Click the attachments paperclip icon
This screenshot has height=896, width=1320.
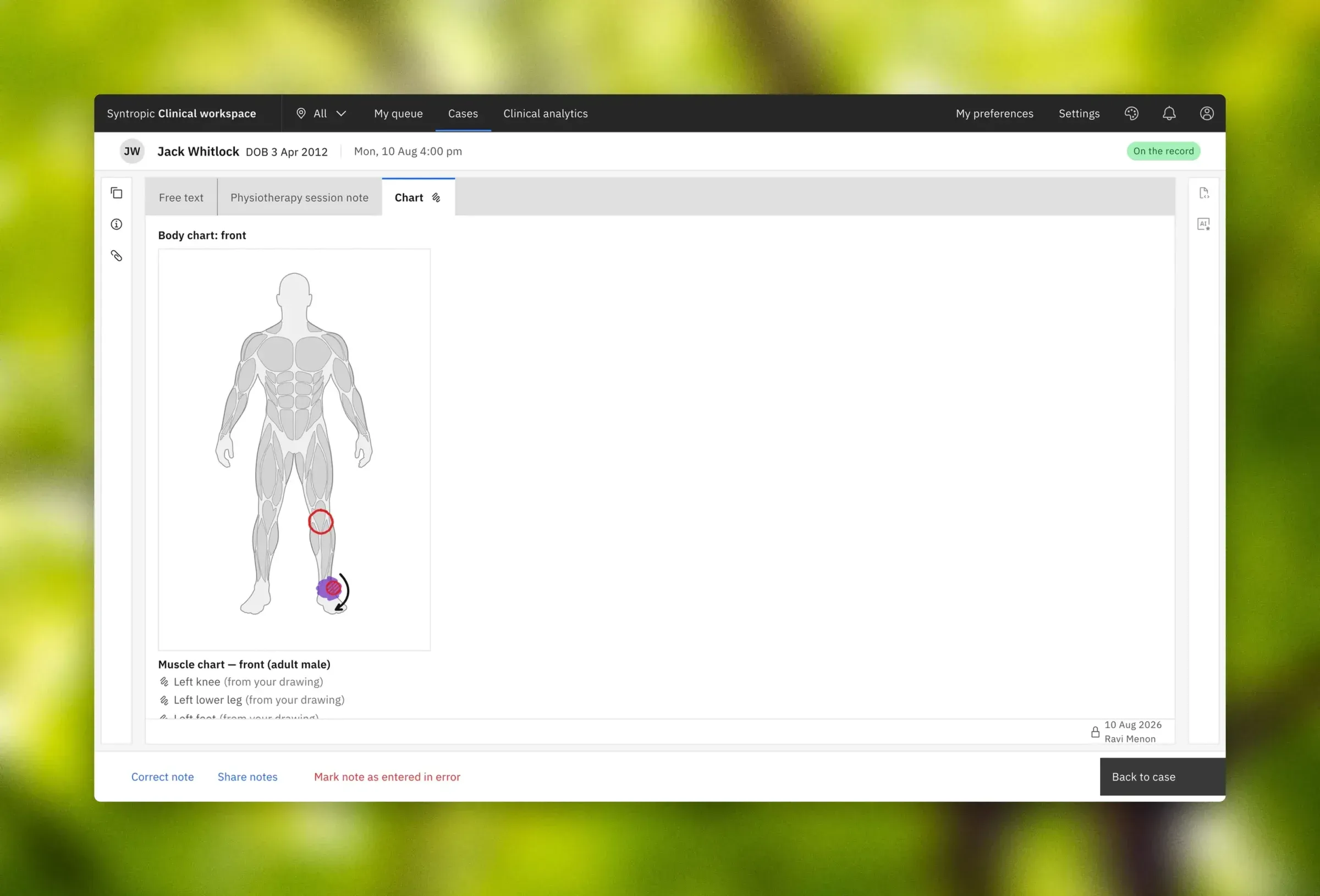[x=117, y=256]
